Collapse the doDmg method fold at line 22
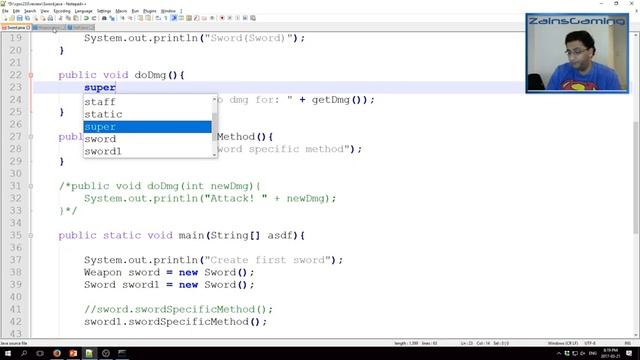Image resolution: width=640 pixels, height=360 pixels. [31, 75]
